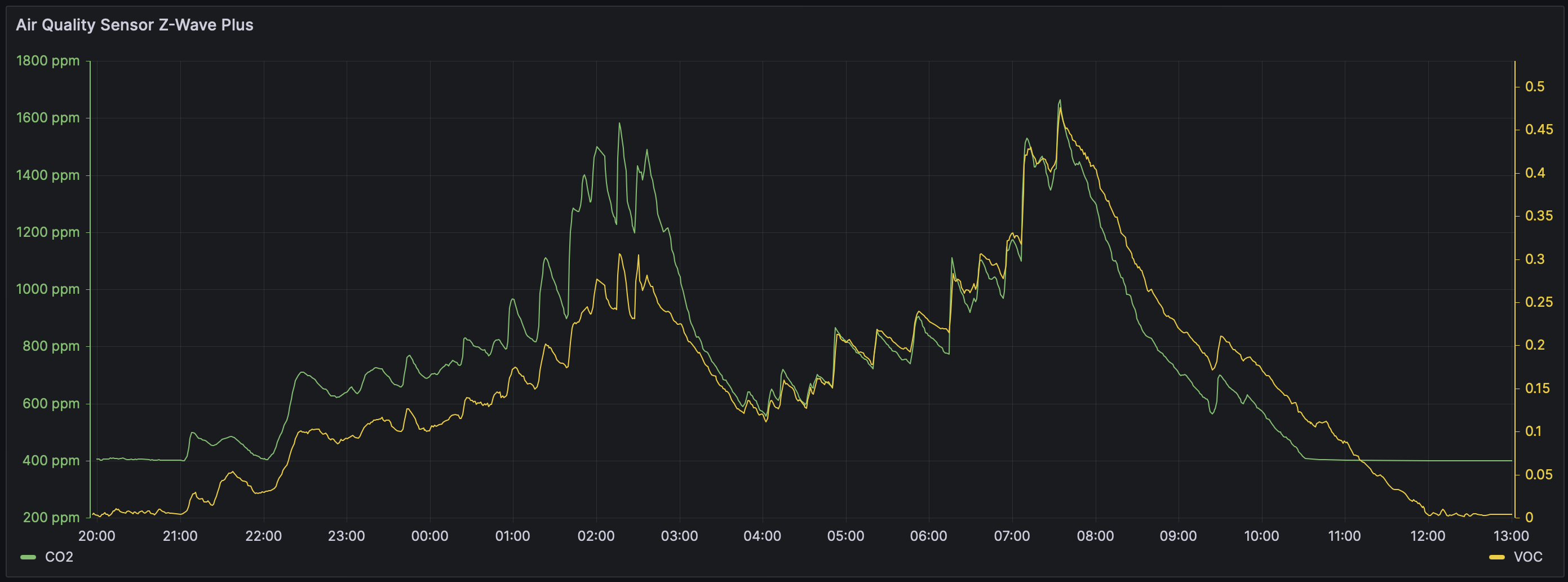Click the 0.15 VOC axis label
Screen dimensions: 1568x582
(1539, 389)
